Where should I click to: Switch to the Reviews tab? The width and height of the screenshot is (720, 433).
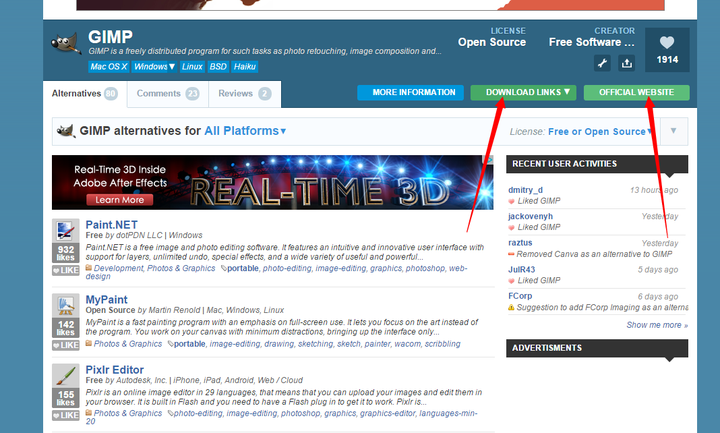click(245, 94)
